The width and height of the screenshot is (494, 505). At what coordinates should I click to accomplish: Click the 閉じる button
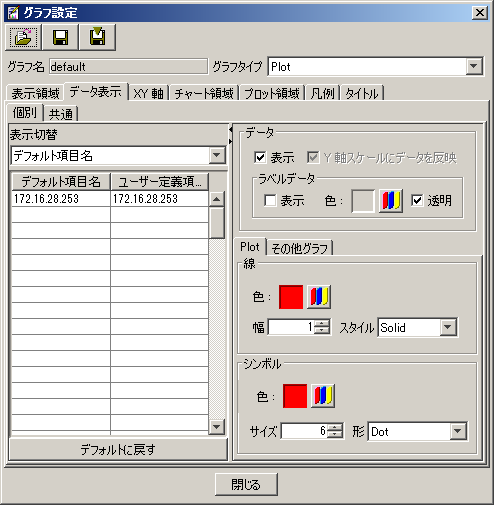pos(246,484)
